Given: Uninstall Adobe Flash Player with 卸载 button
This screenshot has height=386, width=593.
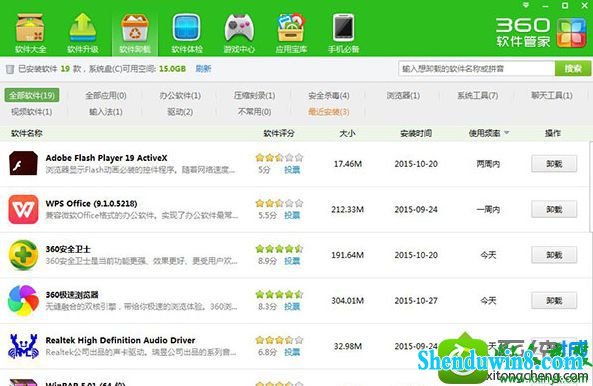Looking at the screenshot, I should click(x=554, y=164).
